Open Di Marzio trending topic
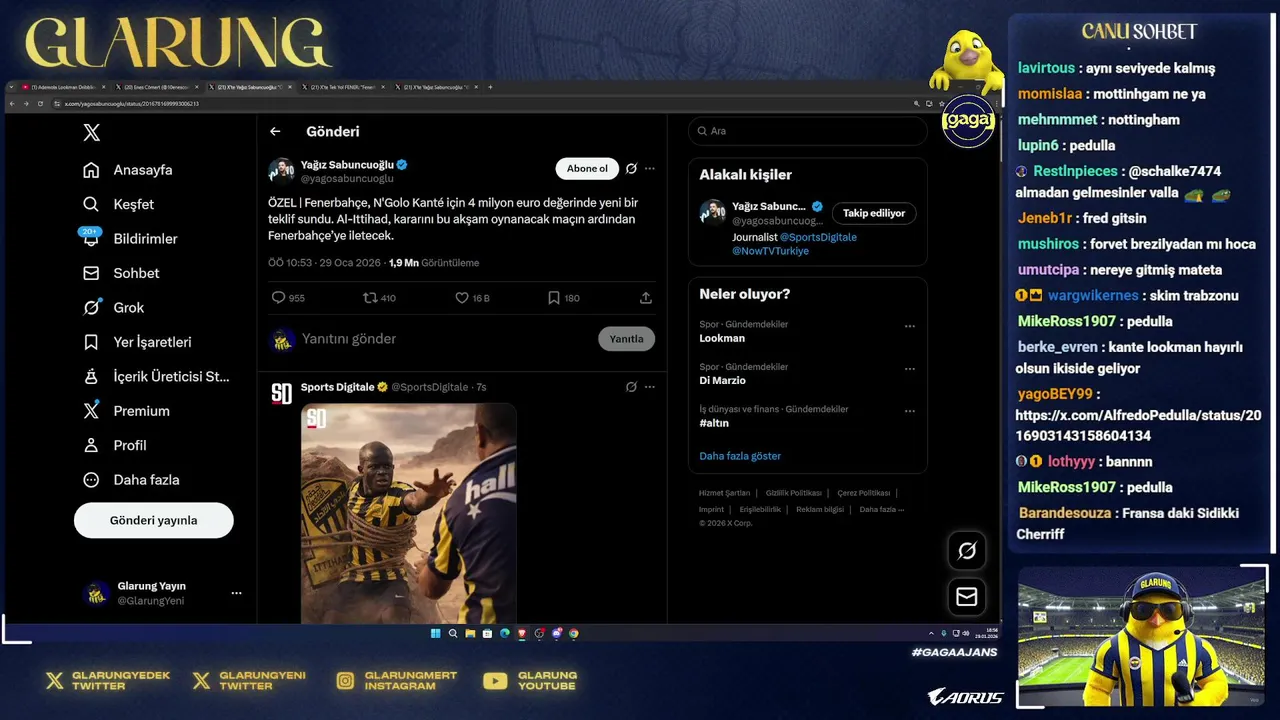Image resolution: width=1280 pixels, height=720 pixels. [722, 380]
